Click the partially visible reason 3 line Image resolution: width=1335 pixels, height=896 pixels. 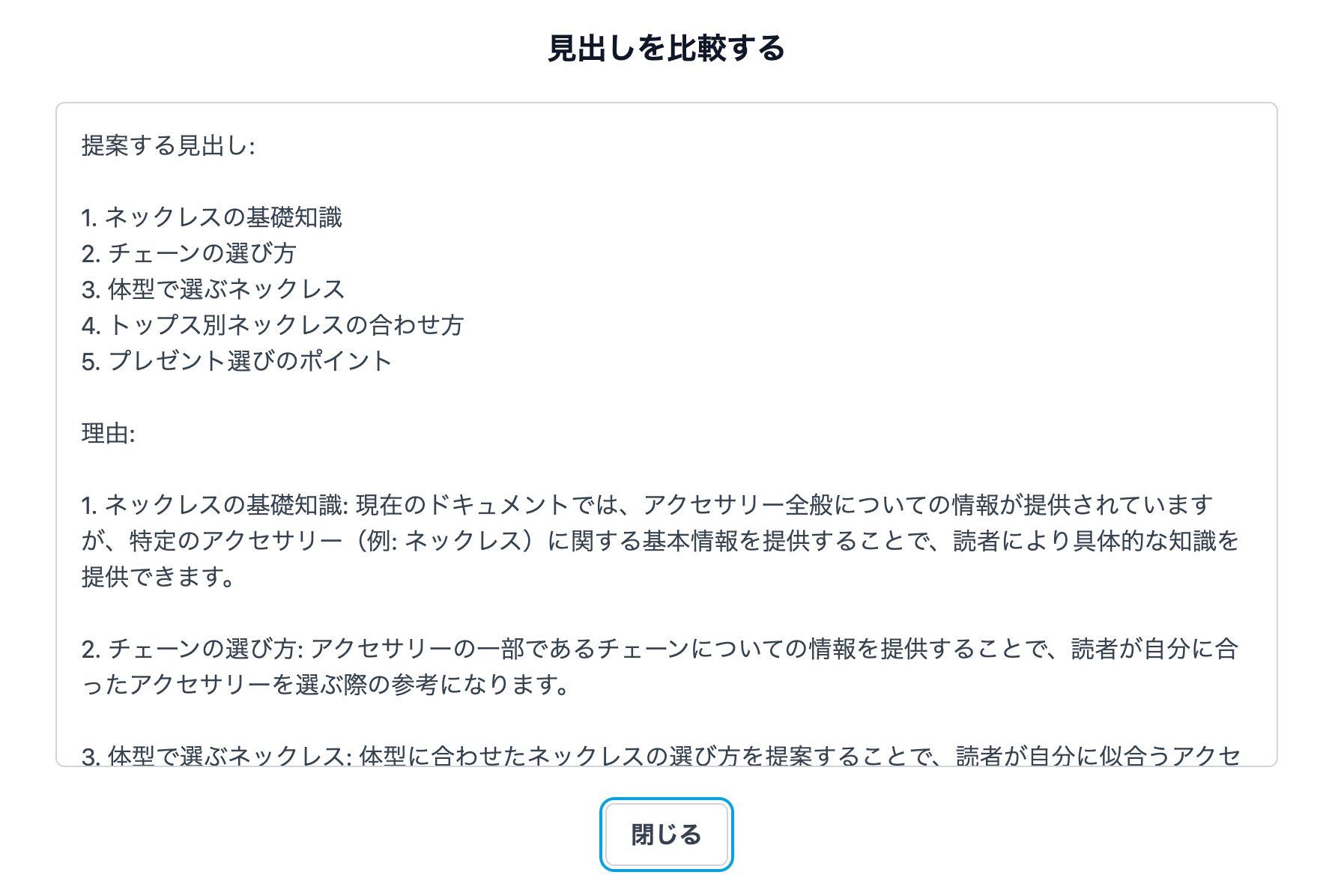(659, 755)
